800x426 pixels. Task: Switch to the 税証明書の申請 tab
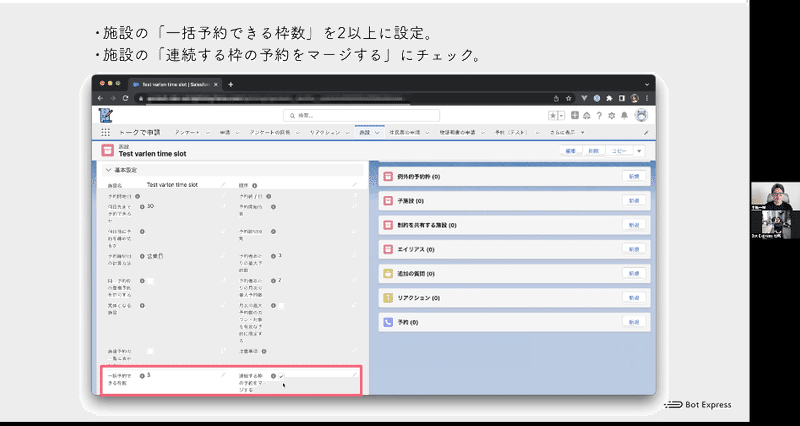(x=457, y=133)
